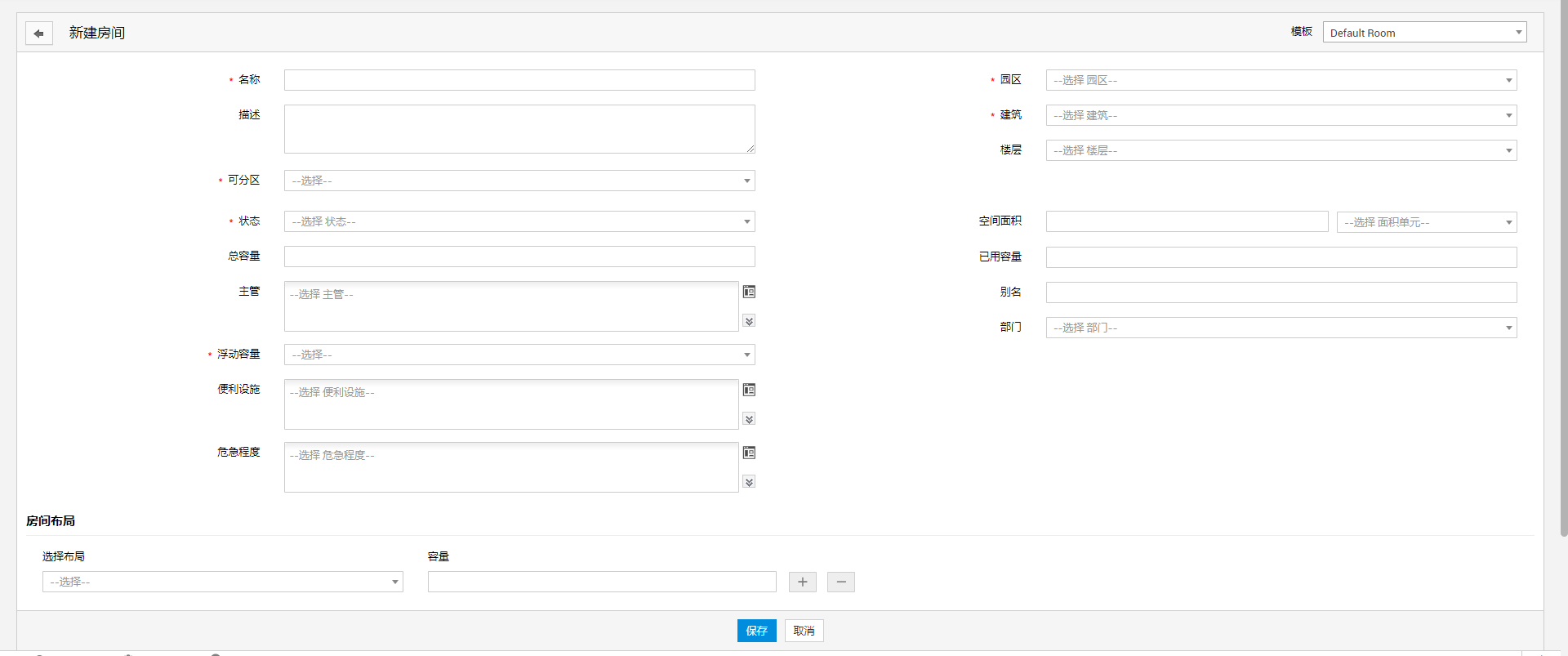The width and height of the screenshot is (1568, 656).
Task: Expand the 主管 field with double-chevron icon
Action: [749, 321]
